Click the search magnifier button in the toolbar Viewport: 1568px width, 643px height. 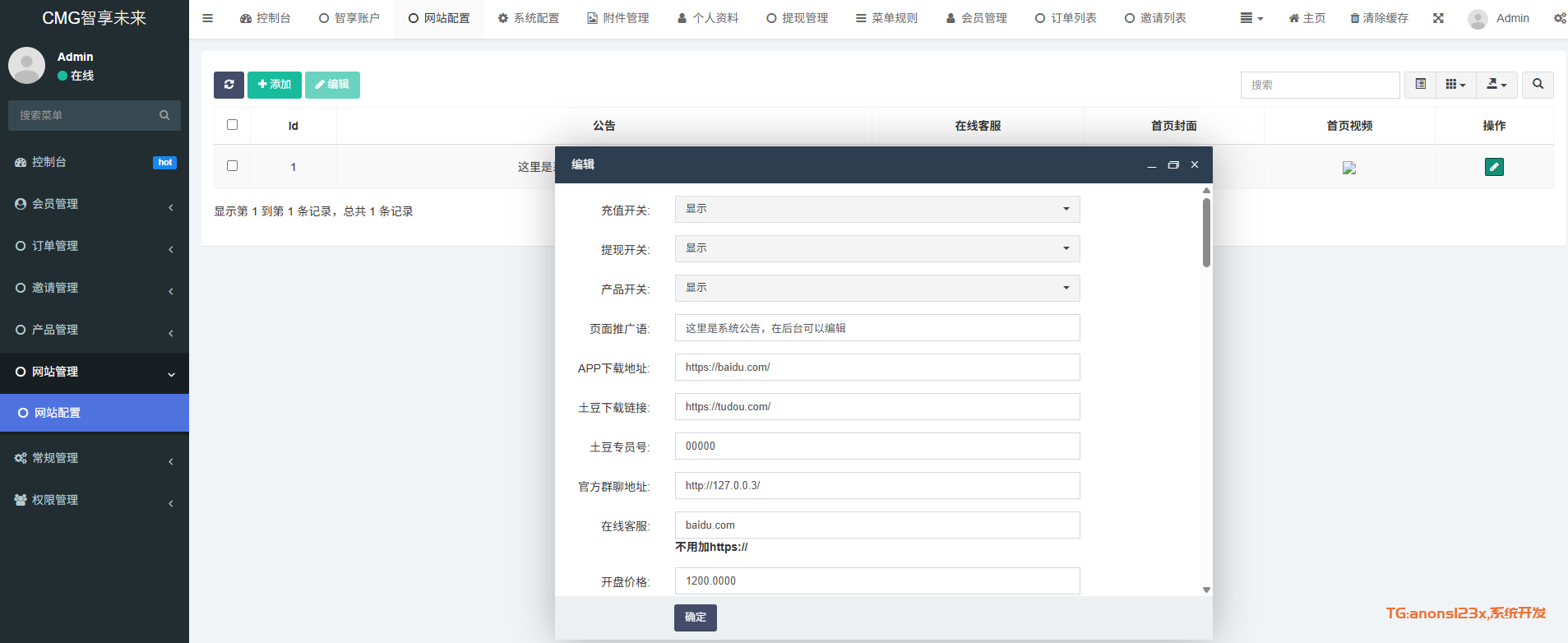click(1538, 85)
